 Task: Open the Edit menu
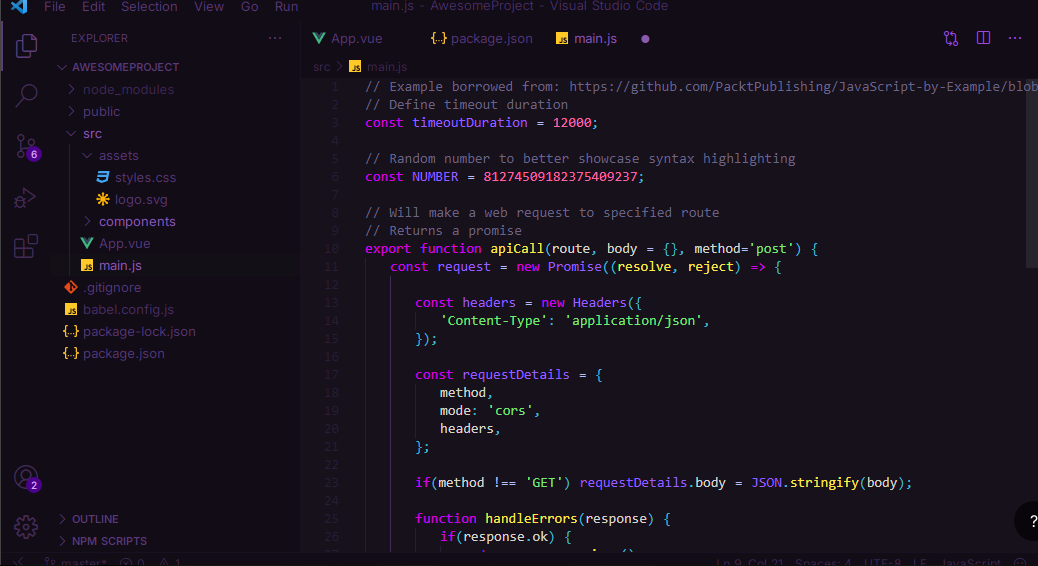pos(93,7)
